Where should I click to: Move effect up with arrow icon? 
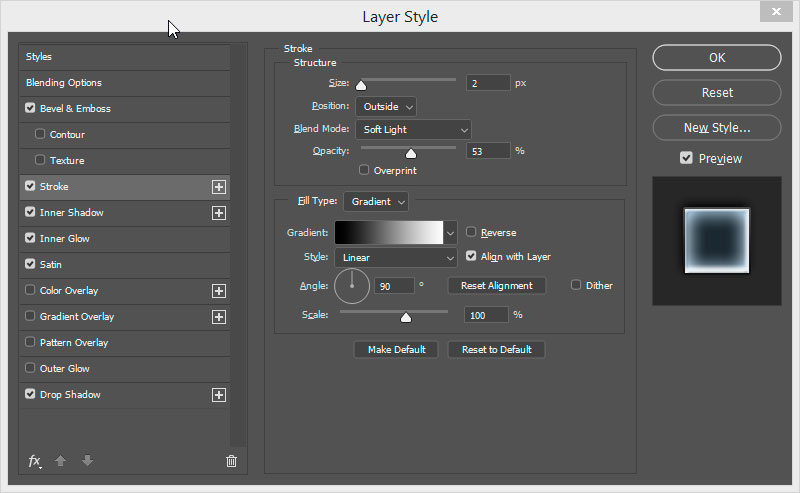[60, 461]
